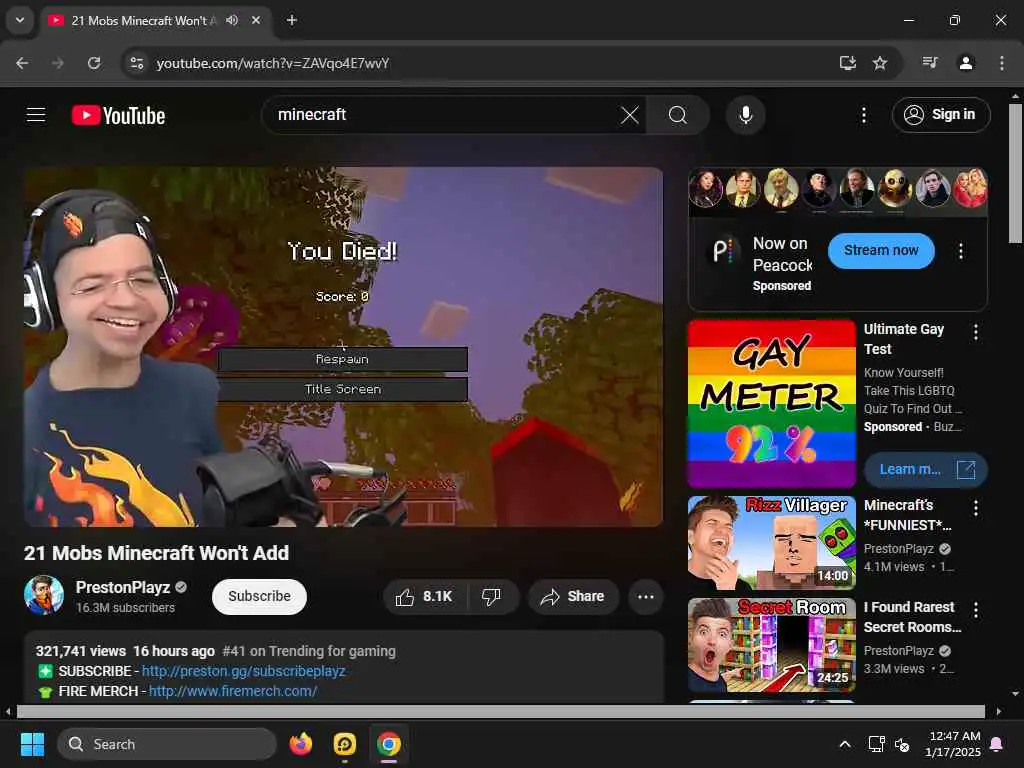Go to YouTube home via the logo
The image size is (1024, 768).
(x=118, y=116)
